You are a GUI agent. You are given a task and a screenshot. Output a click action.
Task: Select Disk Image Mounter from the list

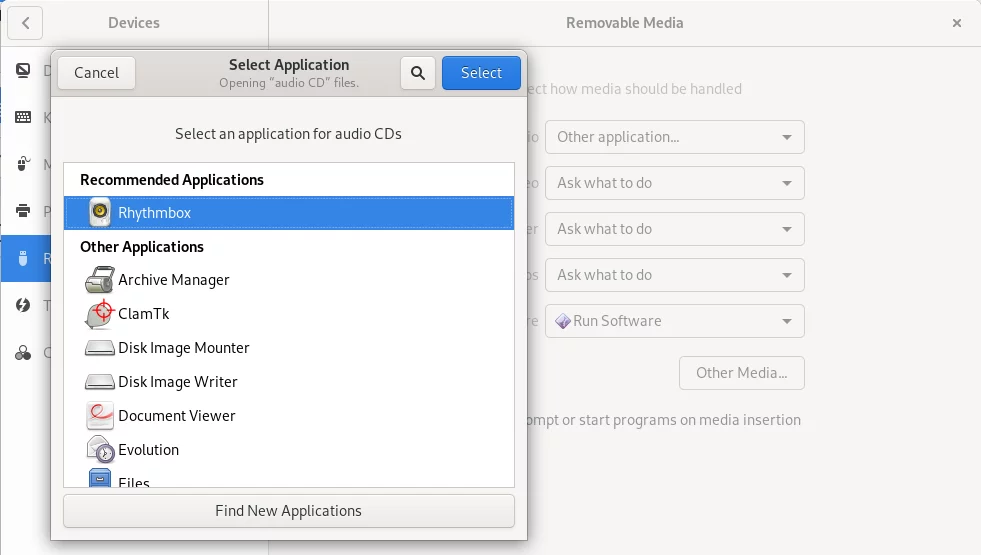coord(288,347)
